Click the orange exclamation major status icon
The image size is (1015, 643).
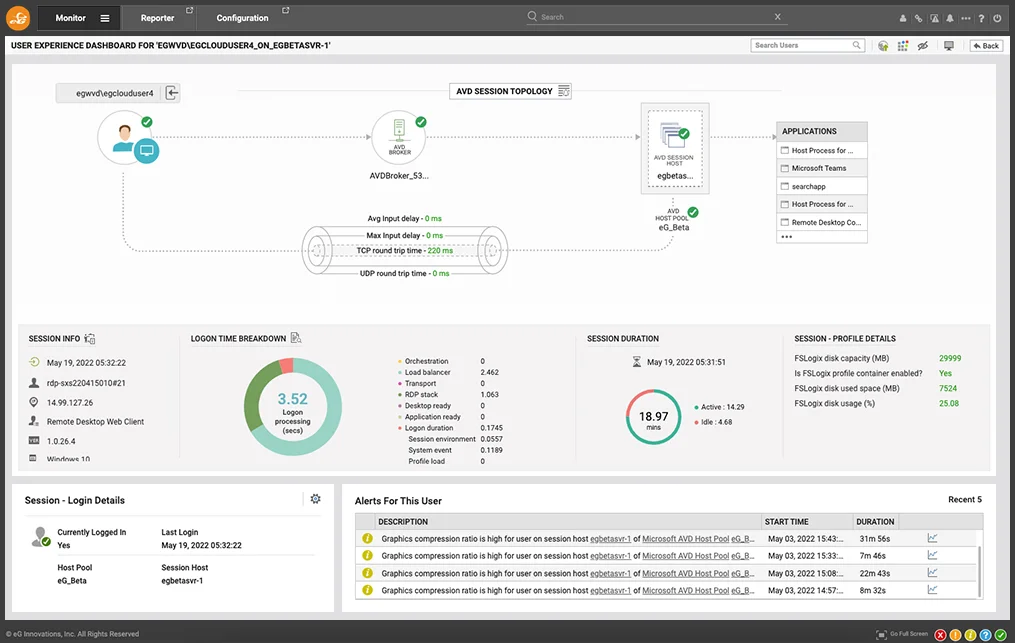coord(955,635)
